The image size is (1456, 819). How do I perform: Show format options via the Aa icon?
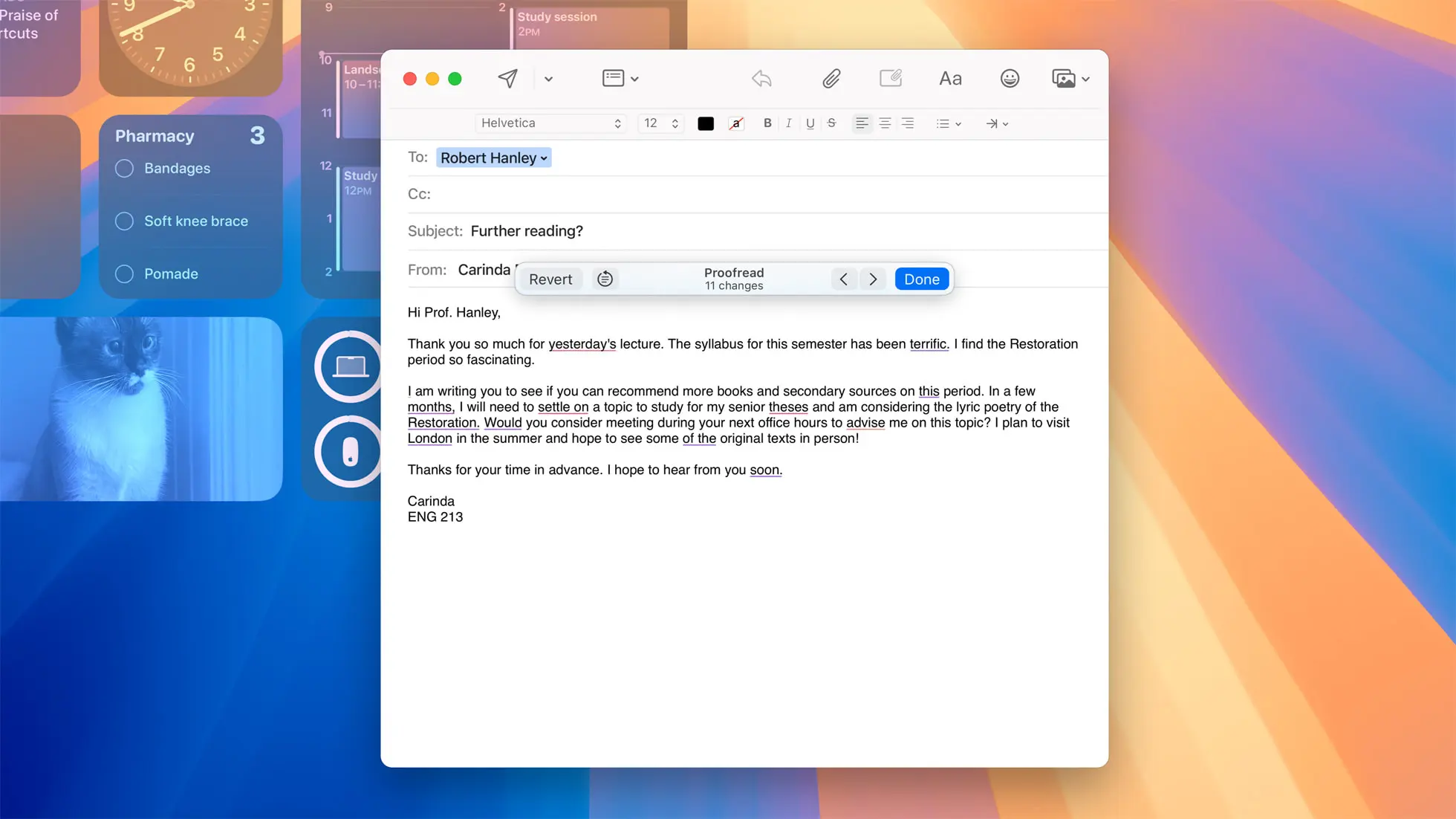coord(949,78)
